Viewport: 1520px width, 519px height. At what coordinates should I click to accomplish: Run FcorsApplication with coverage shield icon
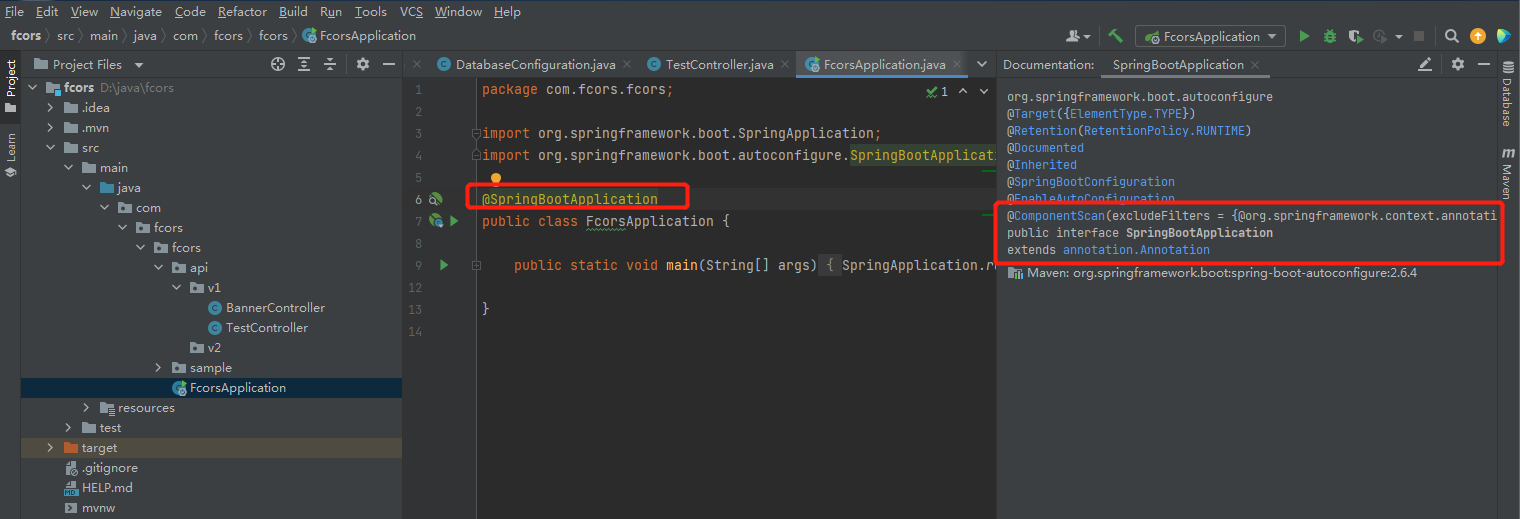pos(1355,36)
